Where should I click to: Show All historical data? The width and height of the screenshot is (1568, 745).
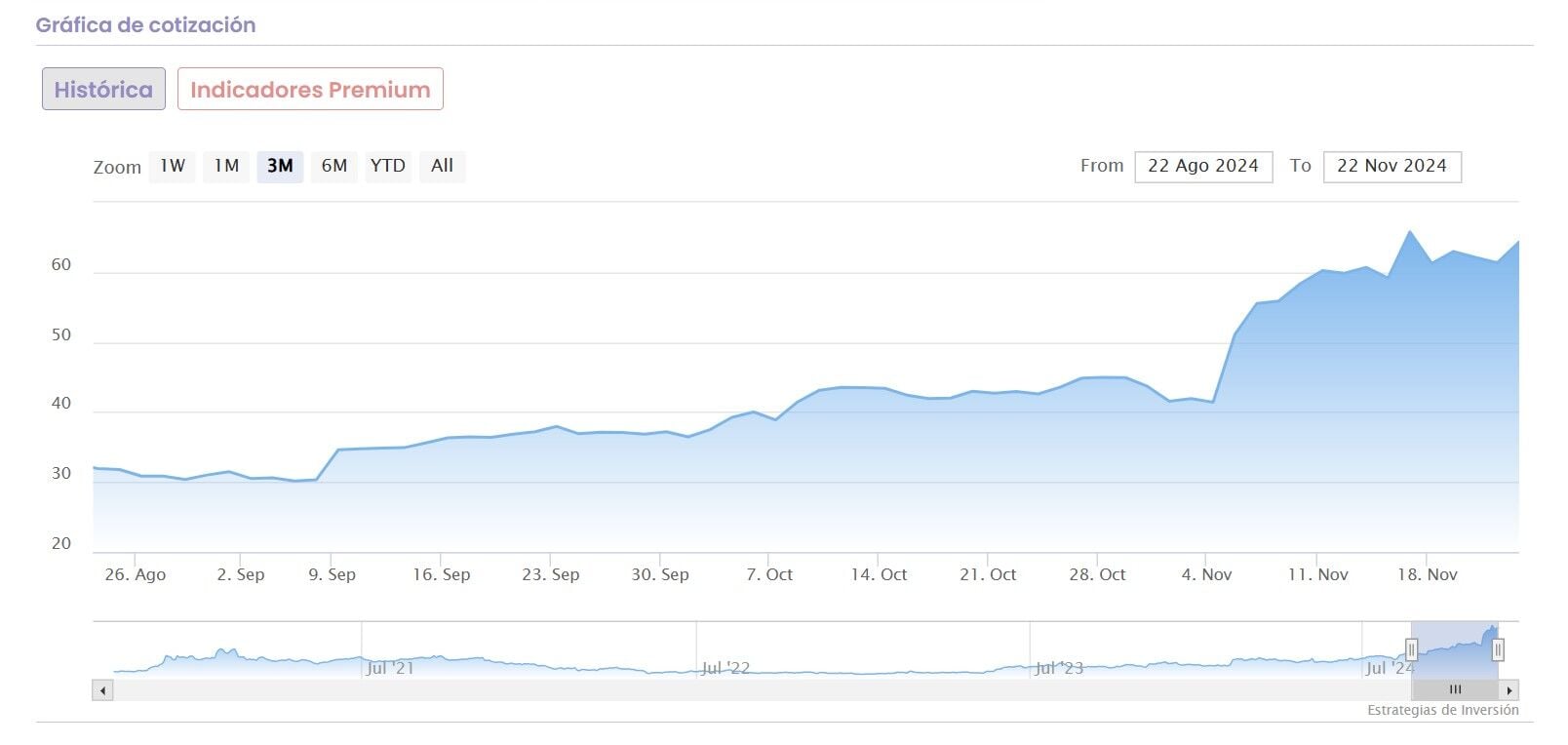coord(442,166)
